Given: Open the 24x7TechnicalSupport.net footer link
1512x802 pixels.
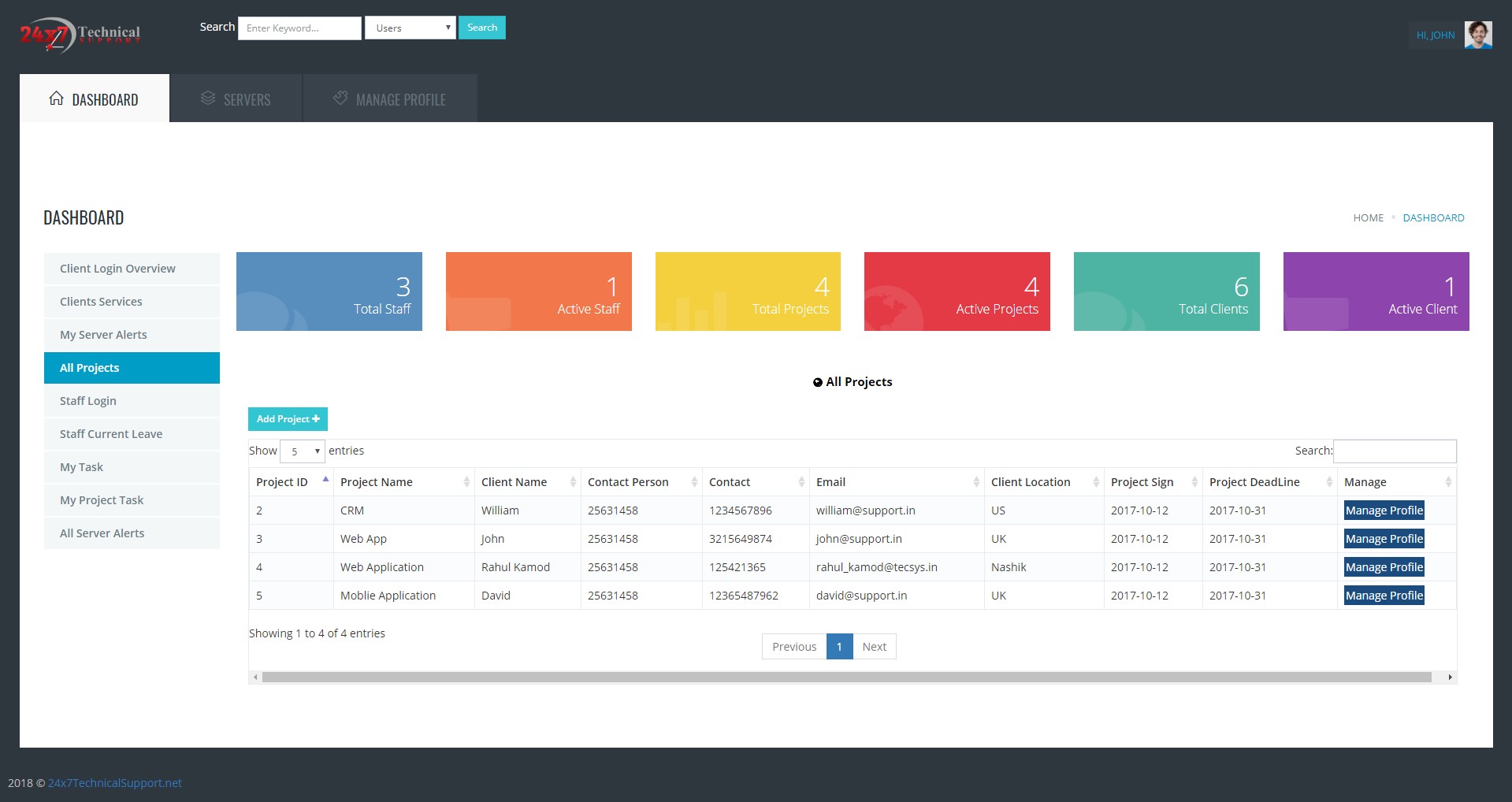Looking at the screenshot, I should (115, 783).
